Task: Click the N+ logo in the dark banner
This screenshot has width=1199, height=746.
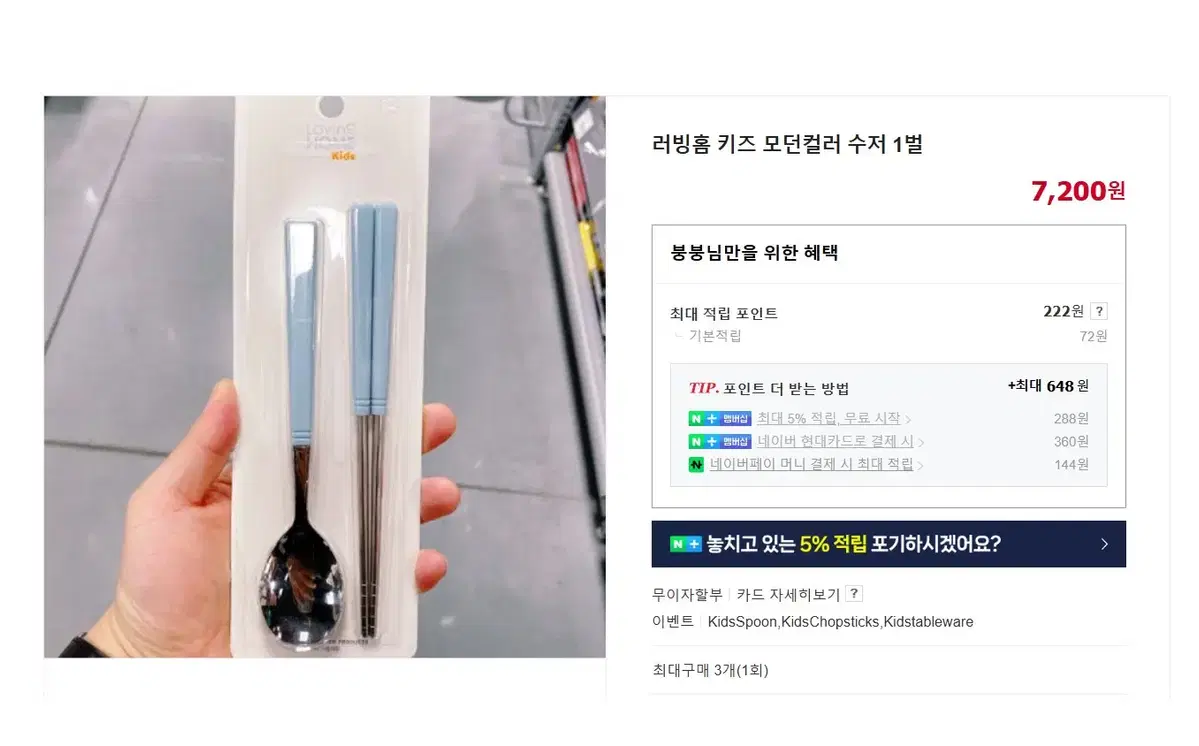Action: (685, 544)
